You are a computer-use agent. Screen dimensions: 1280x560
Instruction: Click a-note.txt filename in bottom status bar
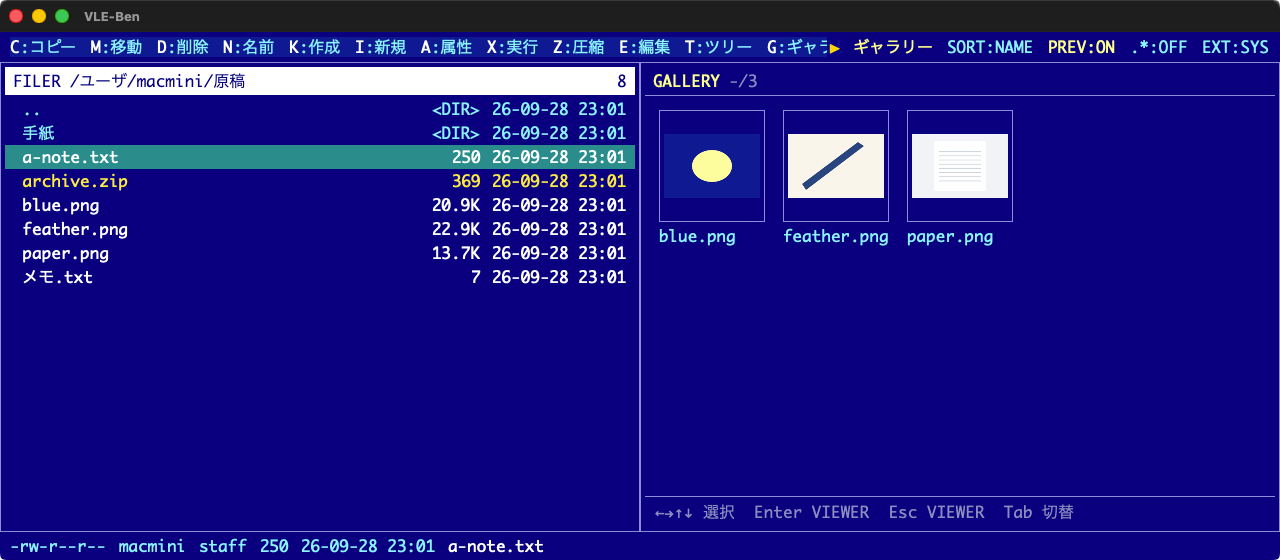(x=496, y=546)
